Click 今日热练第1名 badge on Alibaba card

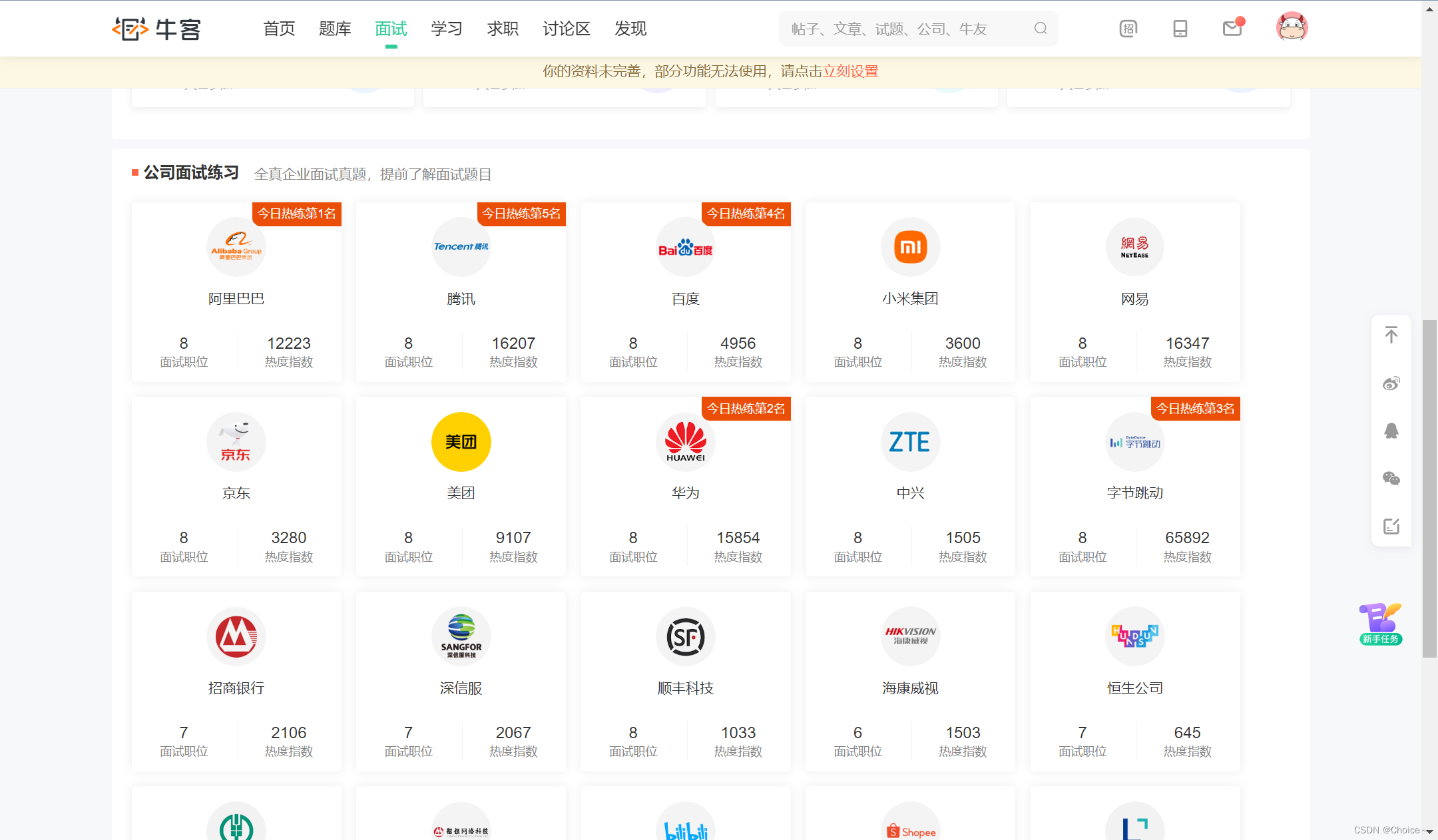pyautogui.click(x=297, y=214)
